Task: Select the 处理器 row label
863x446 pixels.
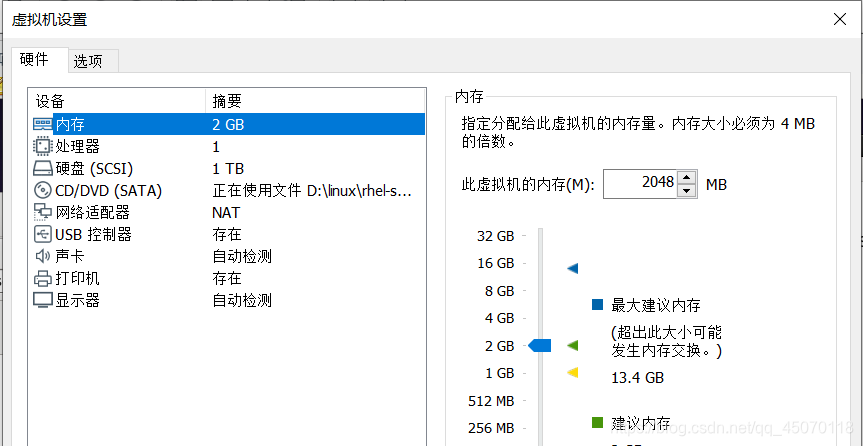Action: (77, 146)
